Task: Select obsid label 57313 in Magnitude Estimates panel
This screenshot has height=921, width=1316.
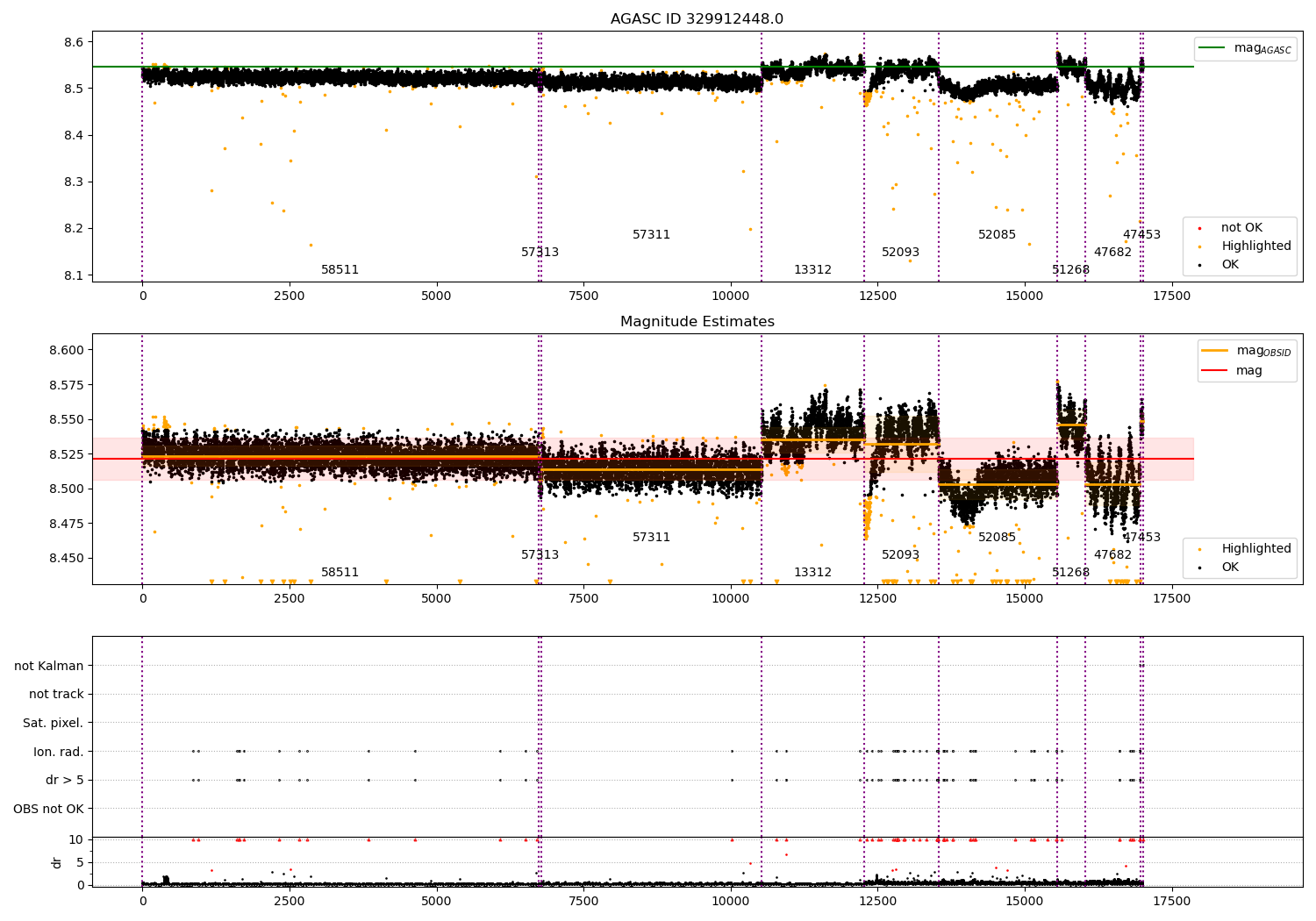Action: (540, 554)
